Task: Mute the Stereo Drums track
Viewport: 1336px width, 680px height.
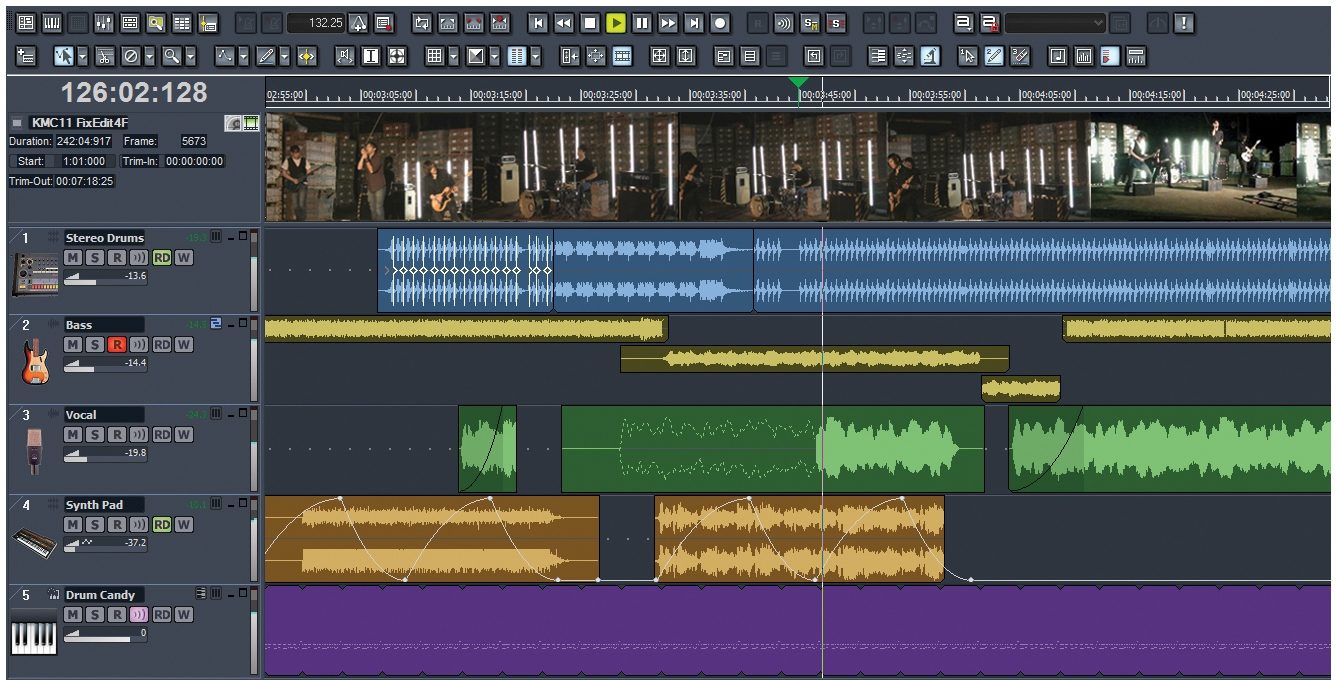Action: coord(73,257)
